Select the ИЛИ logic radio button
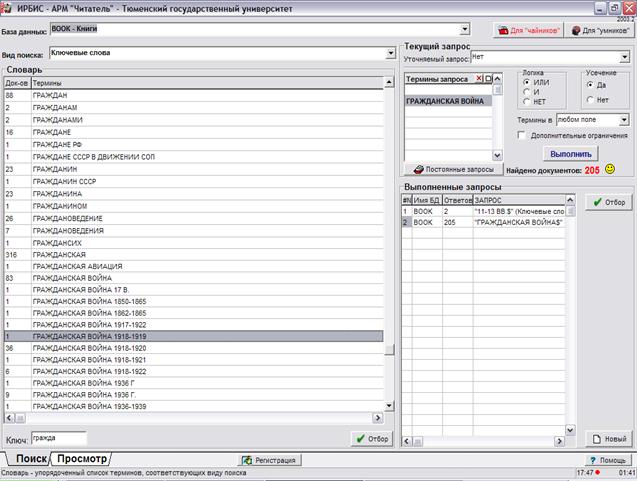 point(527,82)
